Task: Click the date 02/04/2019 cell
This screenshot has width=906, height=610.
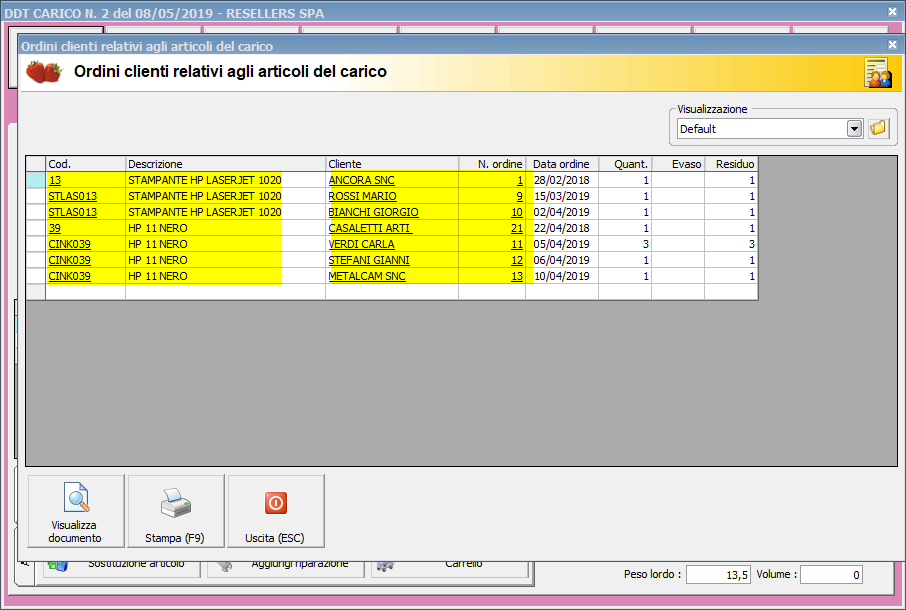Action: point(562,212)
